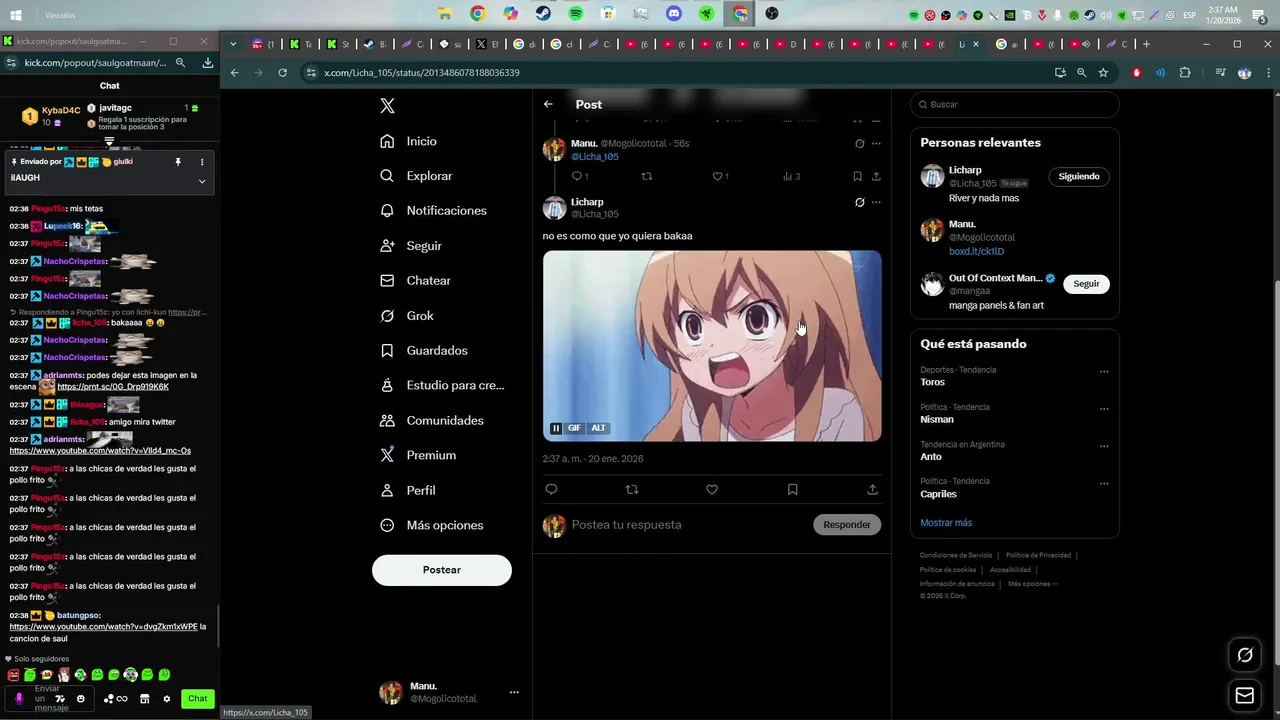
Task: Click the purple microphone icon in Kick chat
Action: click(19, 699)
